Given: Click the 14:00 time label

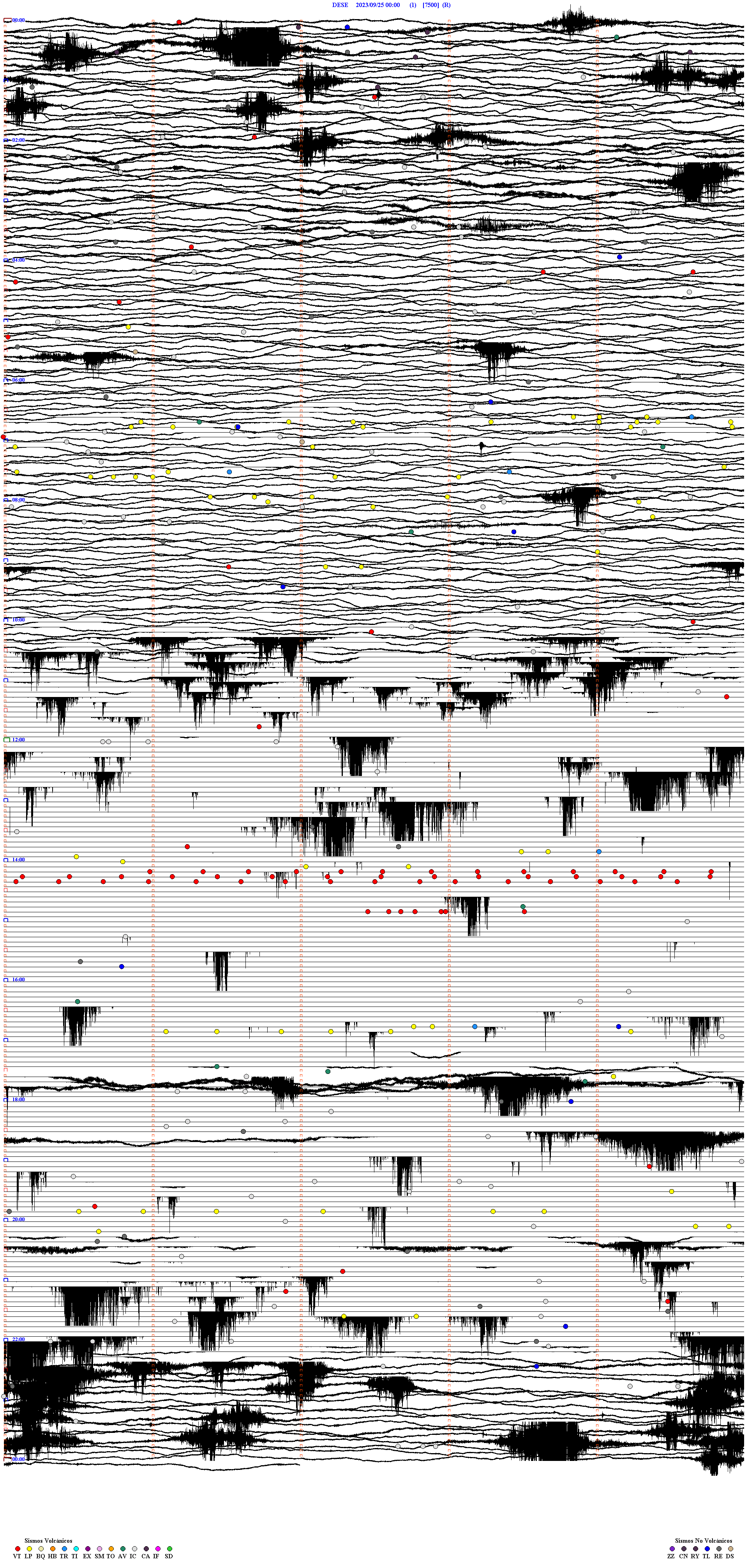Looking at the screenshot, I should coord(18,859).
